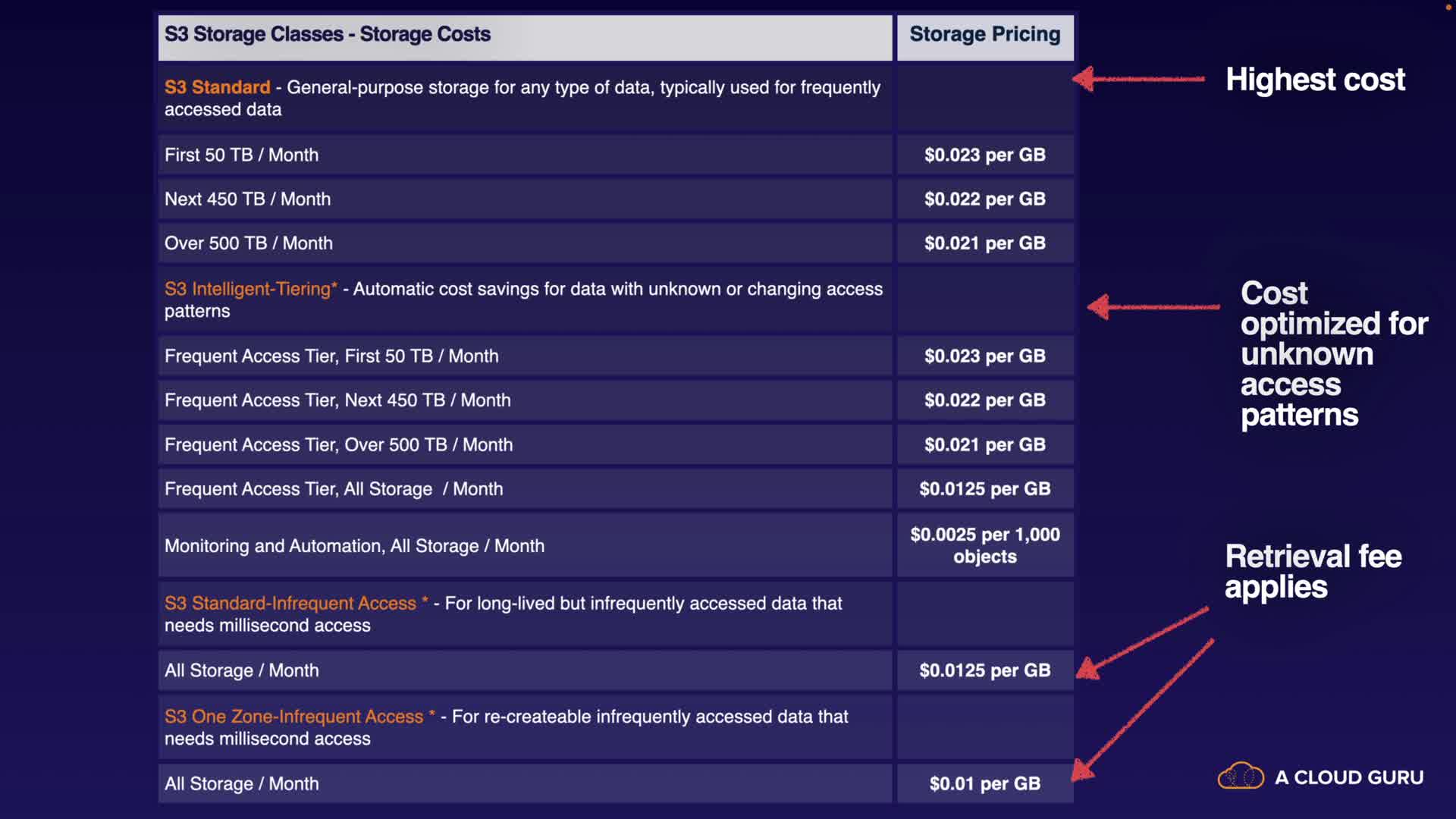
Task: Select the Next 450 TB / Month row
Action: [247, 199]
